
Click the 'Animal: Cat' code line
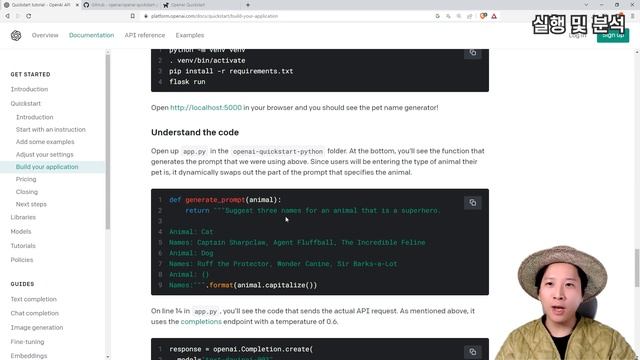191,232
